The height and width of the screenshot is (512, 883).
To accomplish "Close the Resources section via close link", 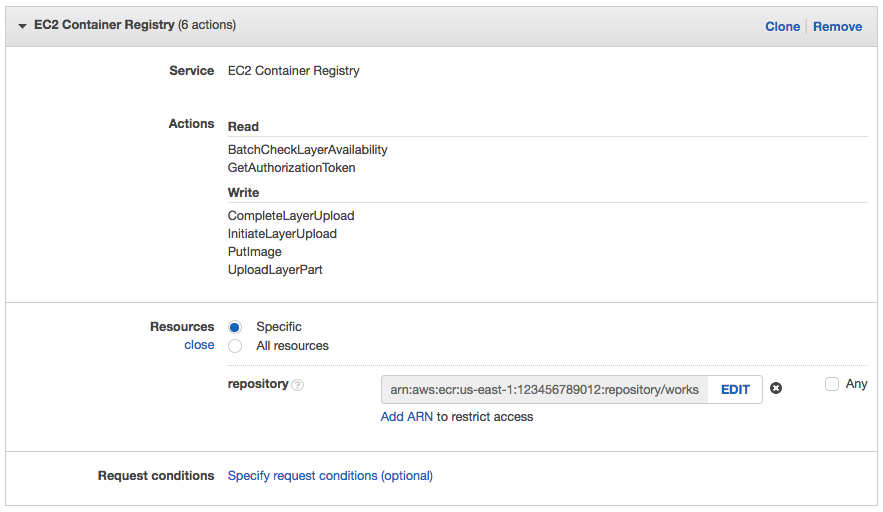I will click(x=199, y=345).
